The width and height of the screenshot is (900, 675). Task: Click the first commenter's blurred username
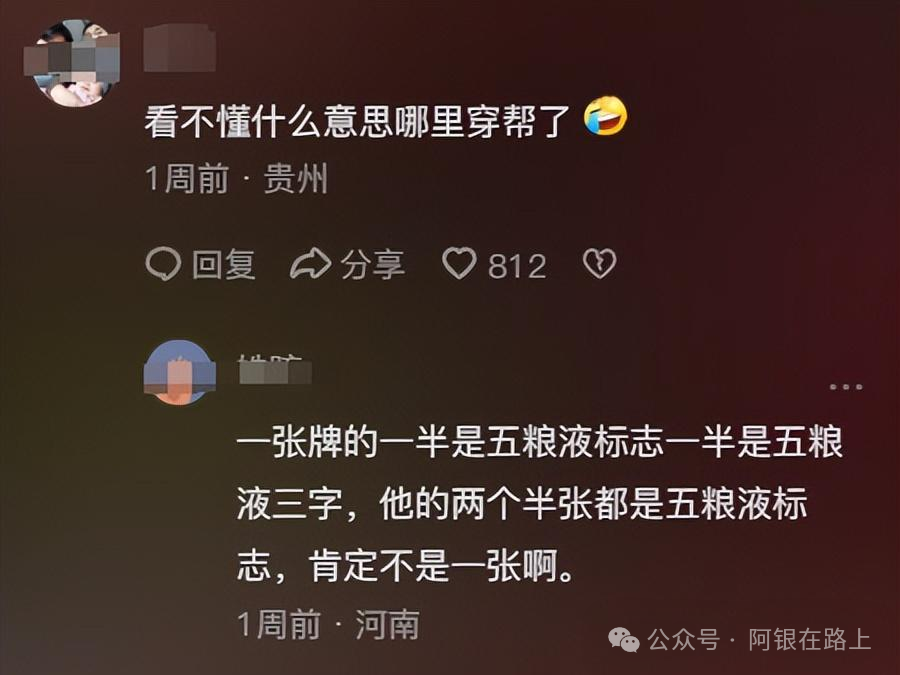[x=180, y=48]
